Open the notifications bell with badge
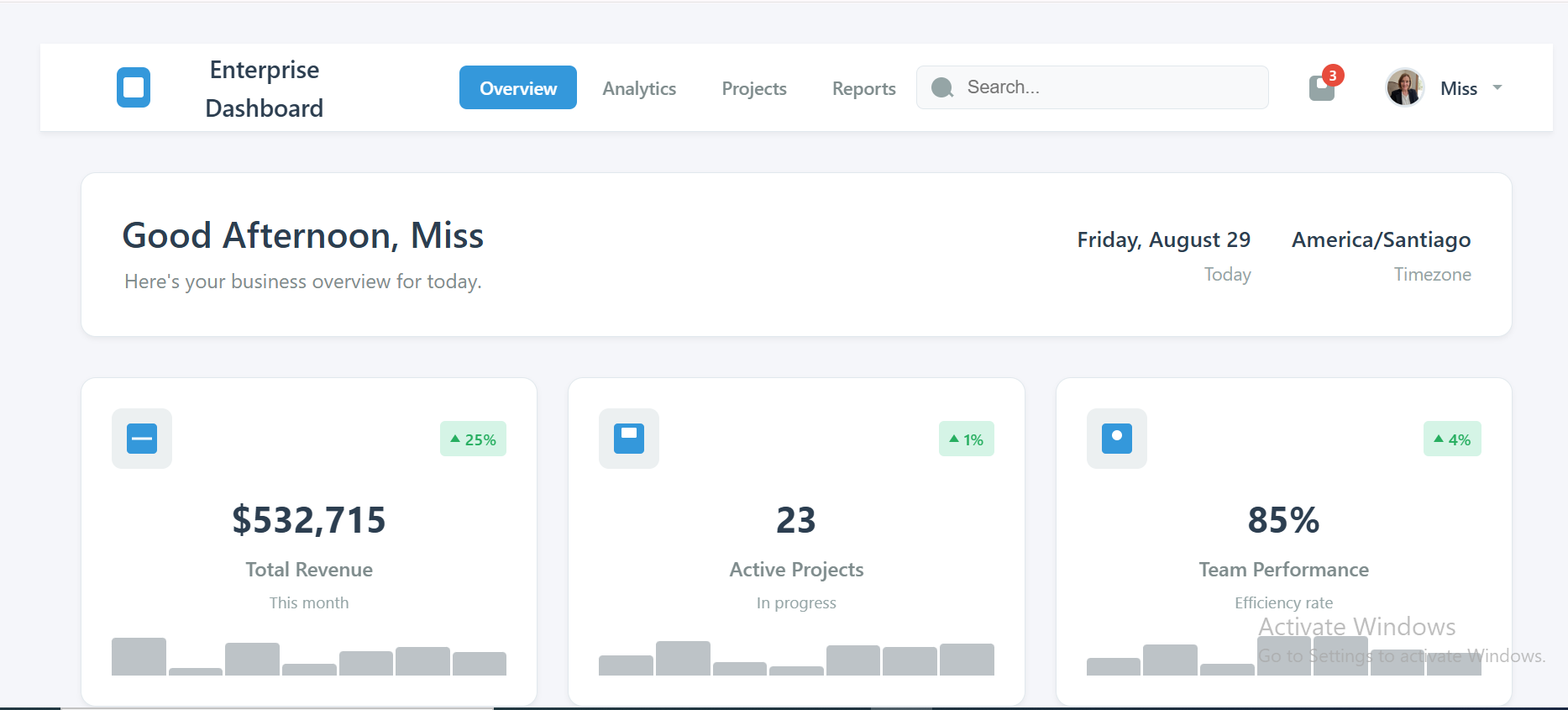This screenshot has width=1568, height=710. (x=1321, y=88)
